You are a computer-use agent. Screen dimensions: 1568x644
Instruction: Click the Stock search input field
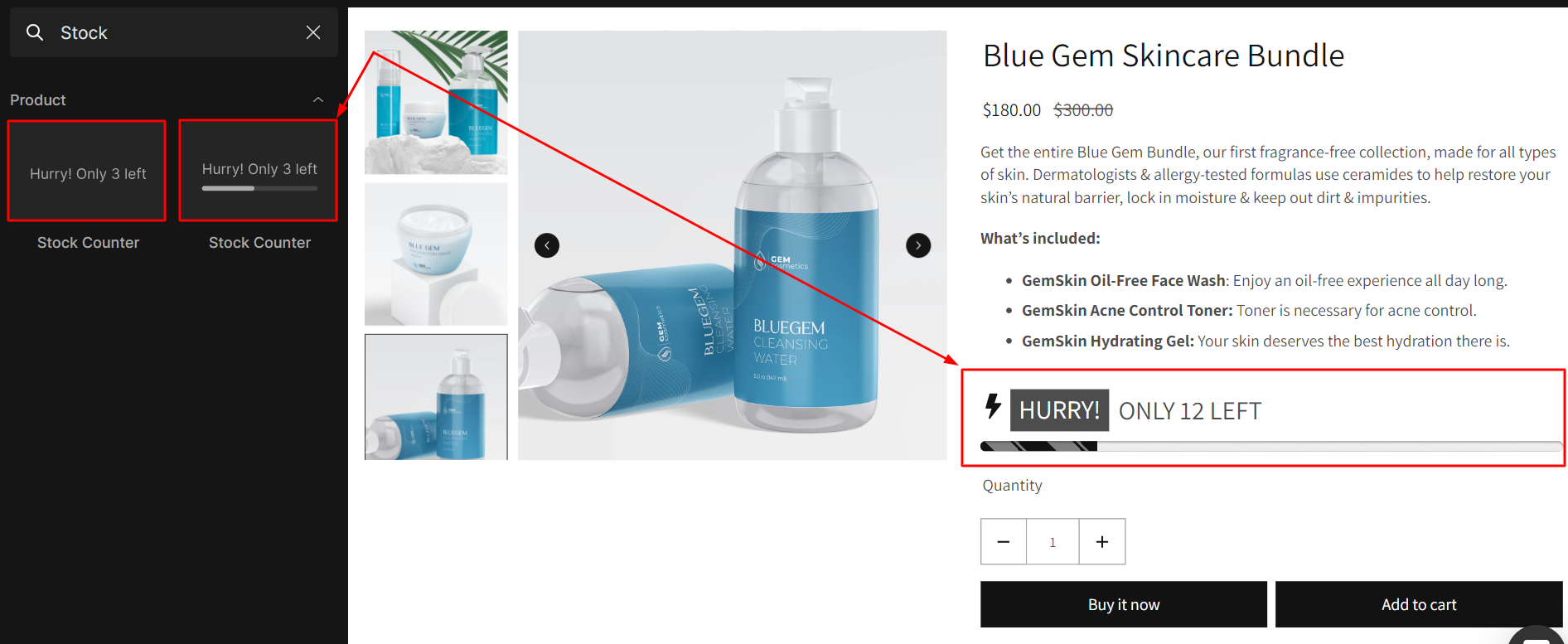[174, 32]
